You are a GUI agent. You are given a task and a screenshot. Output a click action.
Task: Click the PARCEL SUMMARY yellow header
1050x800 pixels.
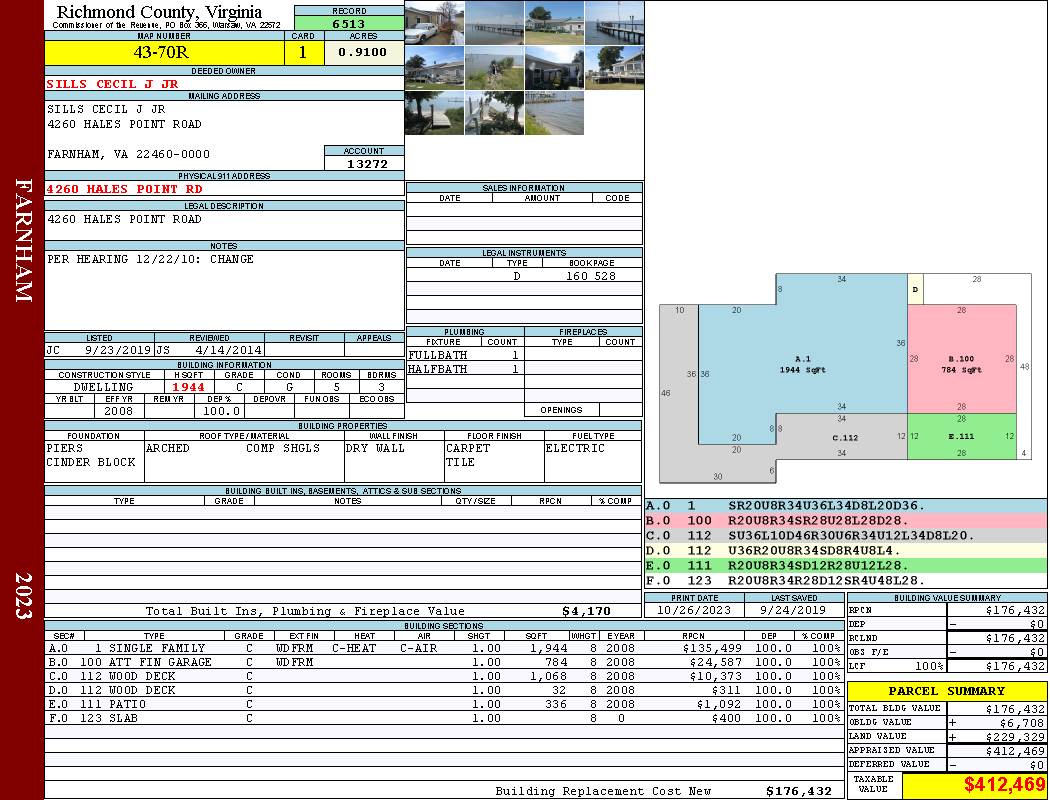click(947, 691)
